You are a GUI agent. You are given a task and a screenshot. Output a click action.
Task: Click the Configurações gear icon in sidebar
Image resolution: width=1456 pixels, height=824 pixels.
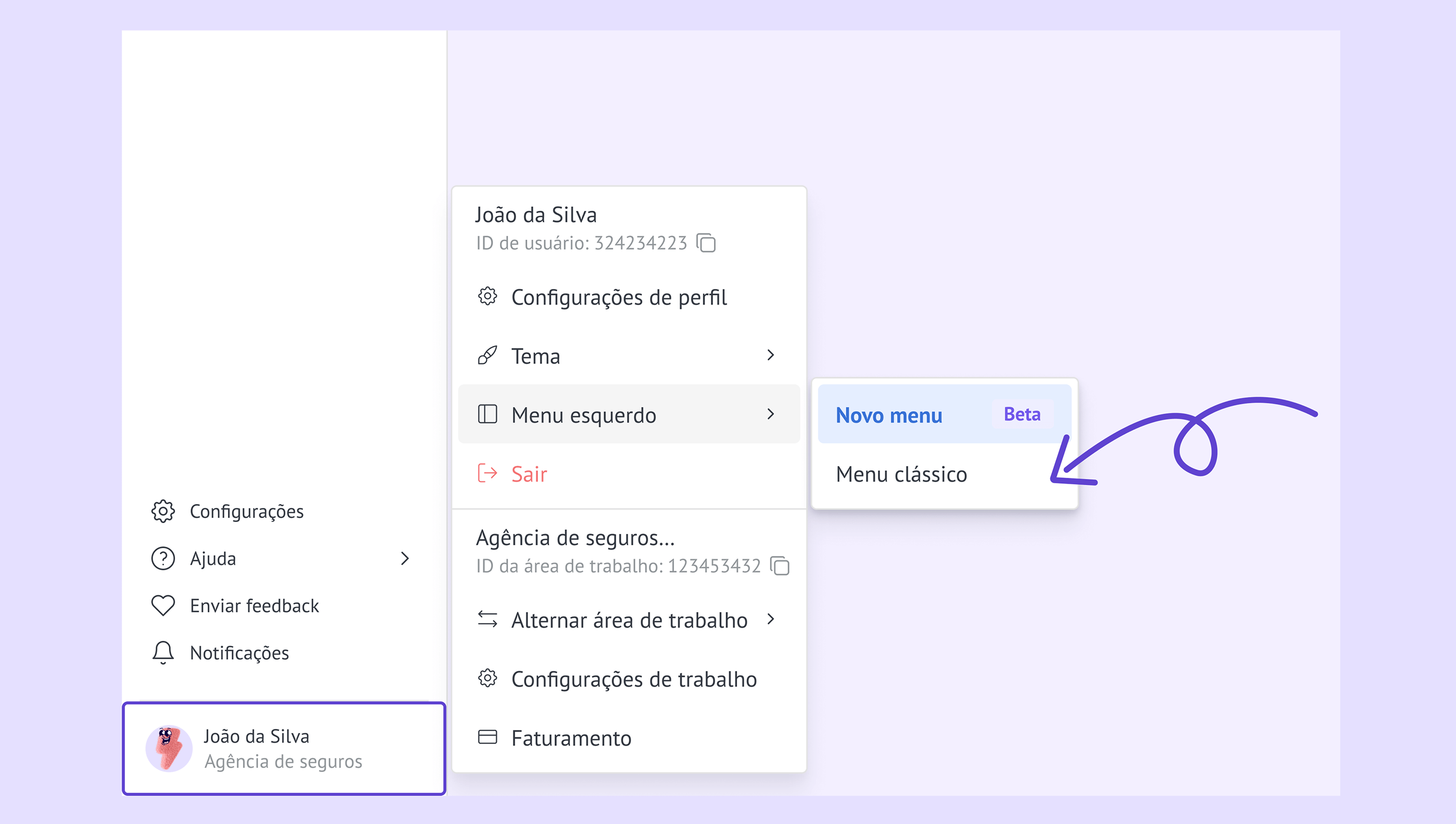coord(163,511)
